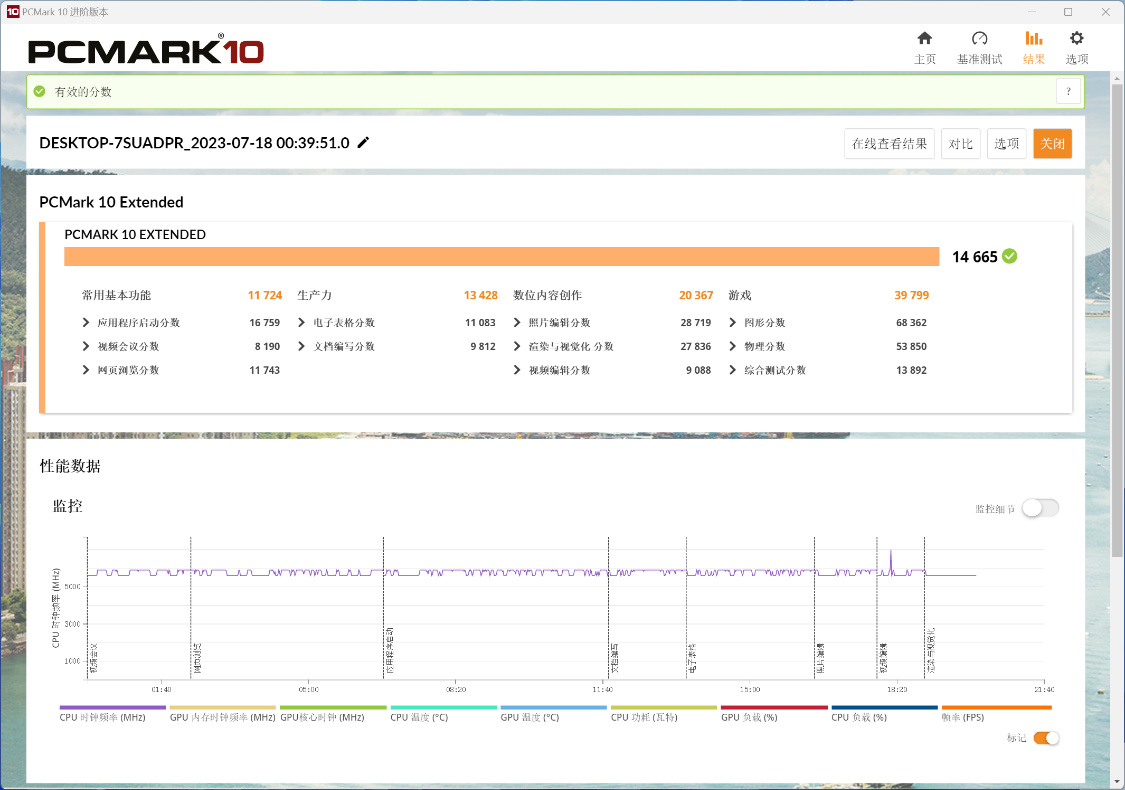Screen dimensions: 1125x790
Task: Click the 图形分数 value 68 362
Action: pos(911,322)
